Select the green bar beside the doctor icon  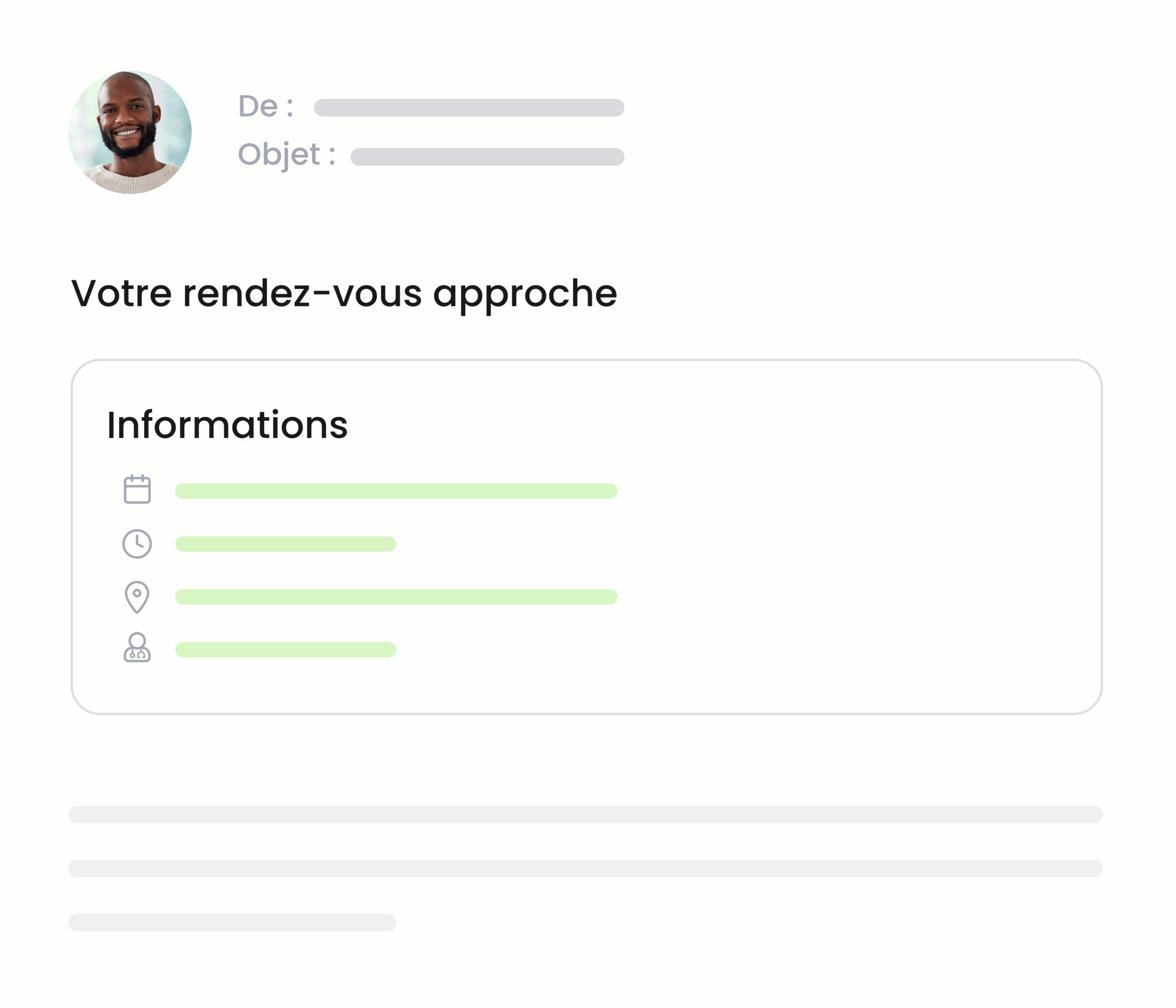pos(285,650)
